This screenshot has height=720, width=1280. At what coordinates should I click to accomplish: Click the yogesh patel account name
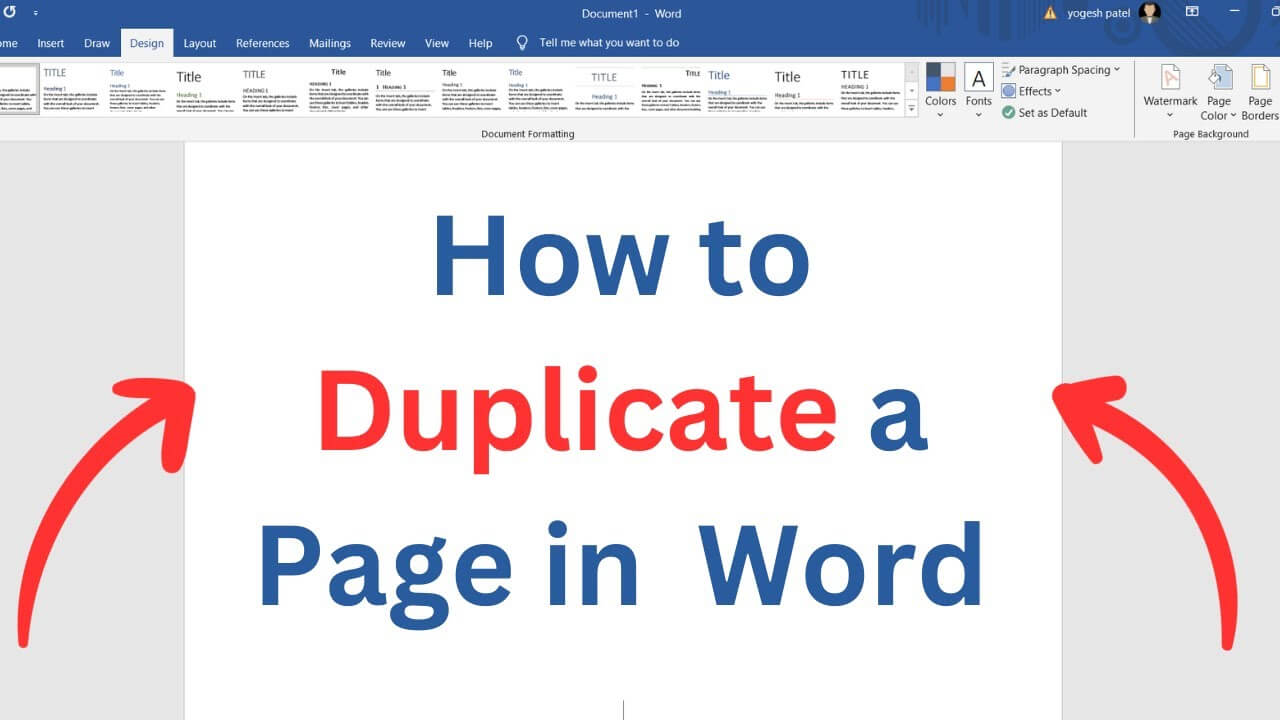point(1100,13)
